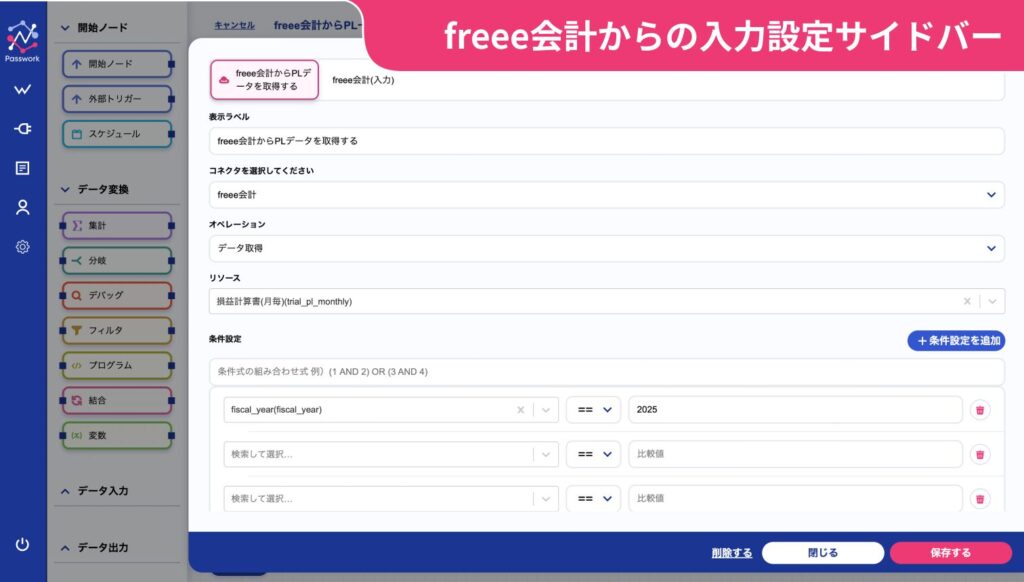Click the freee会計(入力) text
This screenshot has height=582, width=1024.
363,80
